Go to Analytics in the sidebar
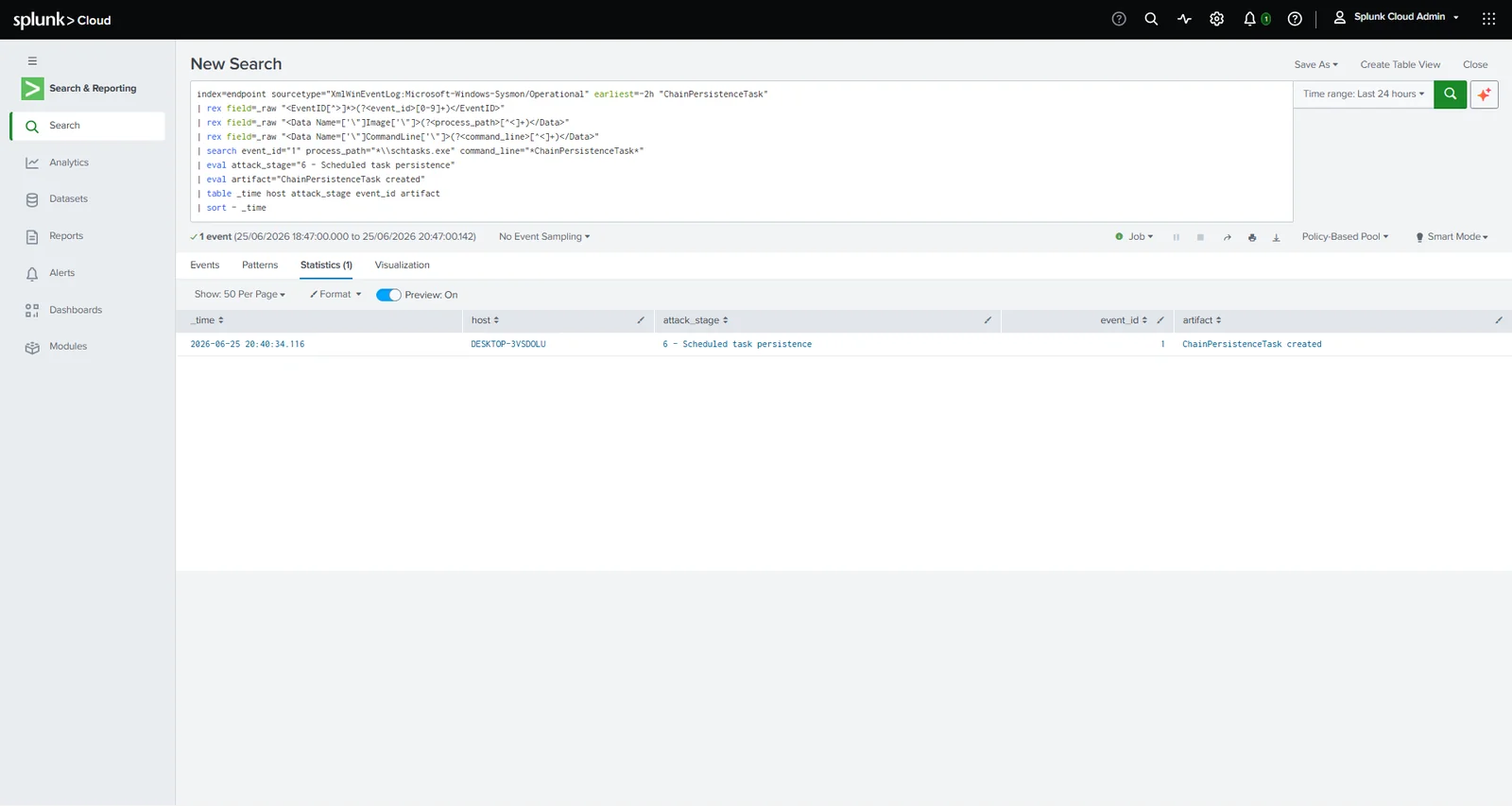The image size is (1512, 806). [x=69, y=163]
